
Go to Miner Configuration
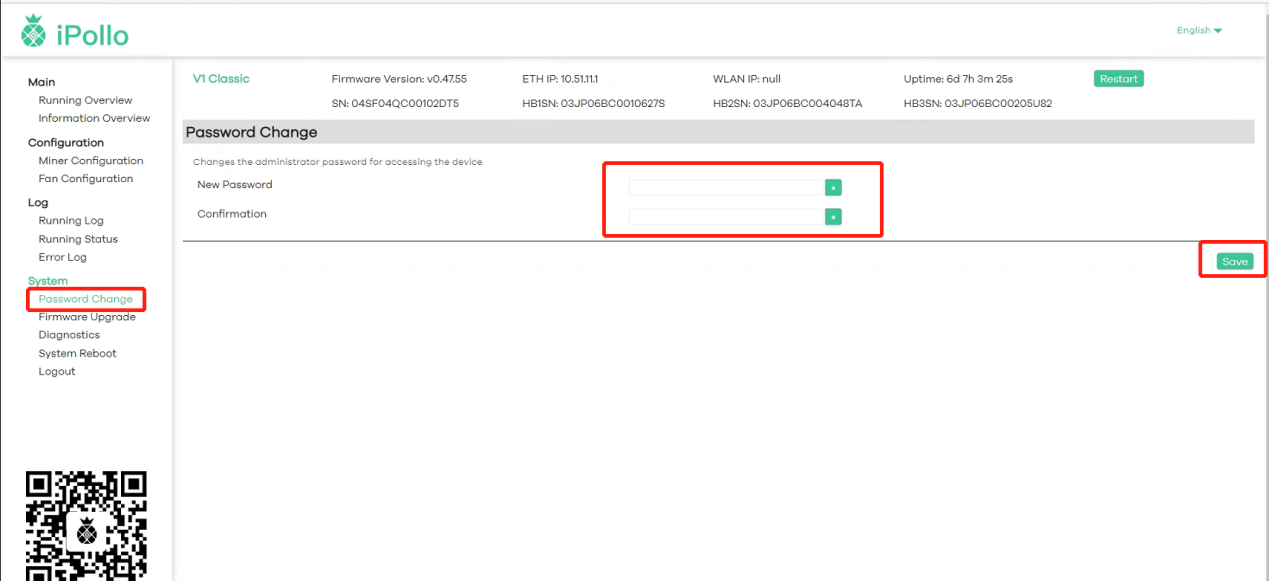pos(91,161)
